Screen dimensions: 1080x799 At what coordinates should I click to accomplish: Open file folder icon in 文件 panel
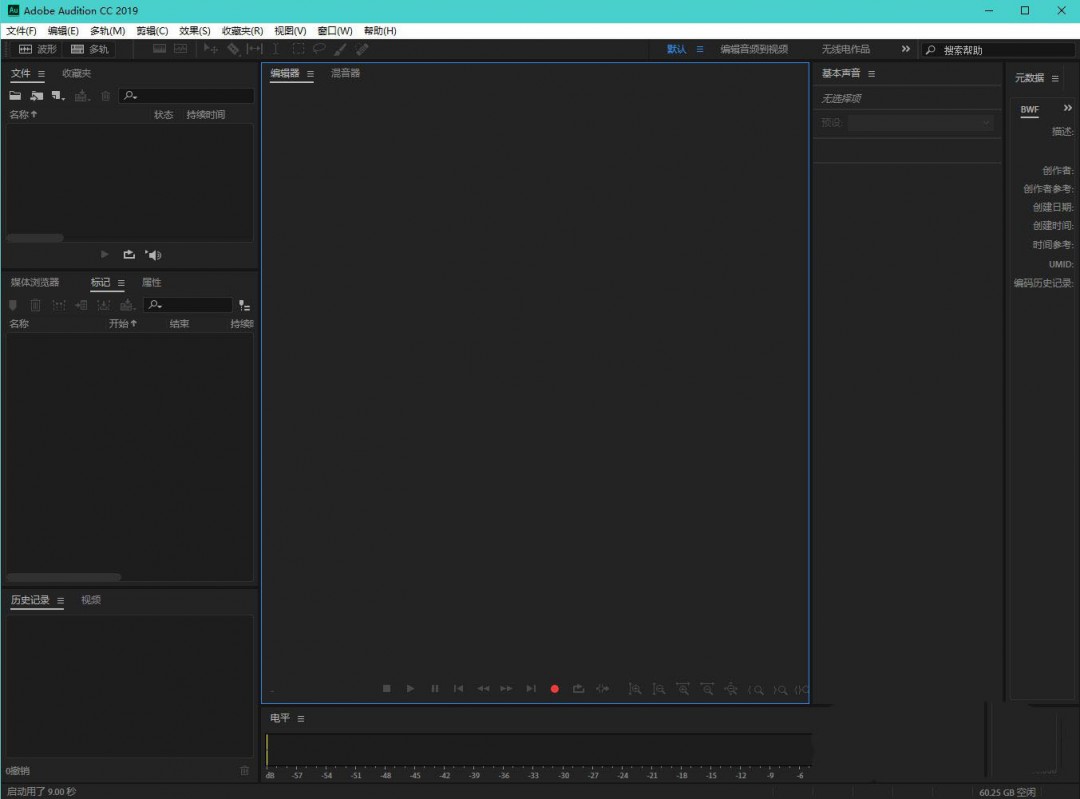15,96
